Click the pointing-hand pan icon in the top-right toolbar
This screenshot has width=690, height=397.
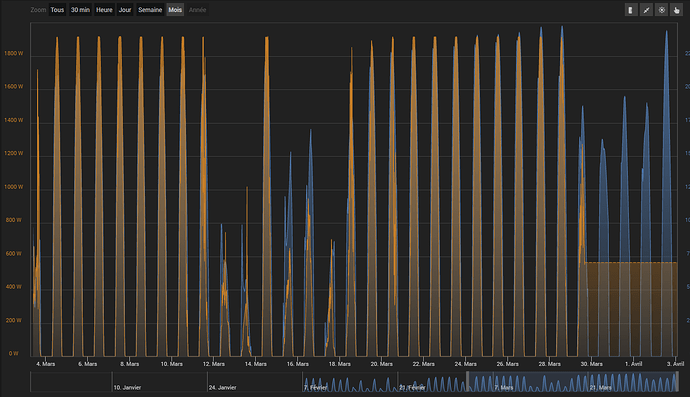(x=677, y=10)
